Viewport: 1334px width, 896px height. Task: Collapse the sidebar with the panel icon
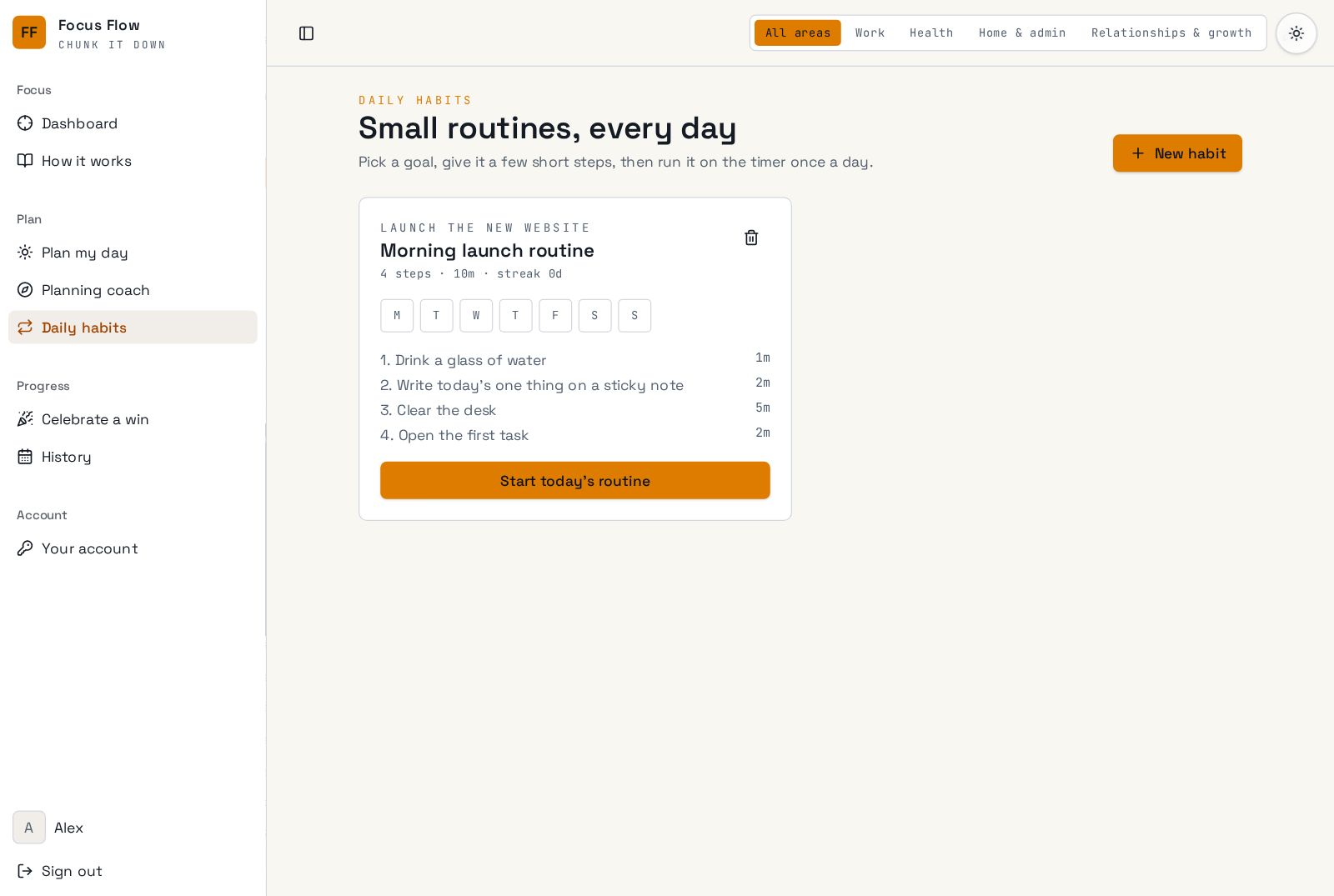pos(306,33)
